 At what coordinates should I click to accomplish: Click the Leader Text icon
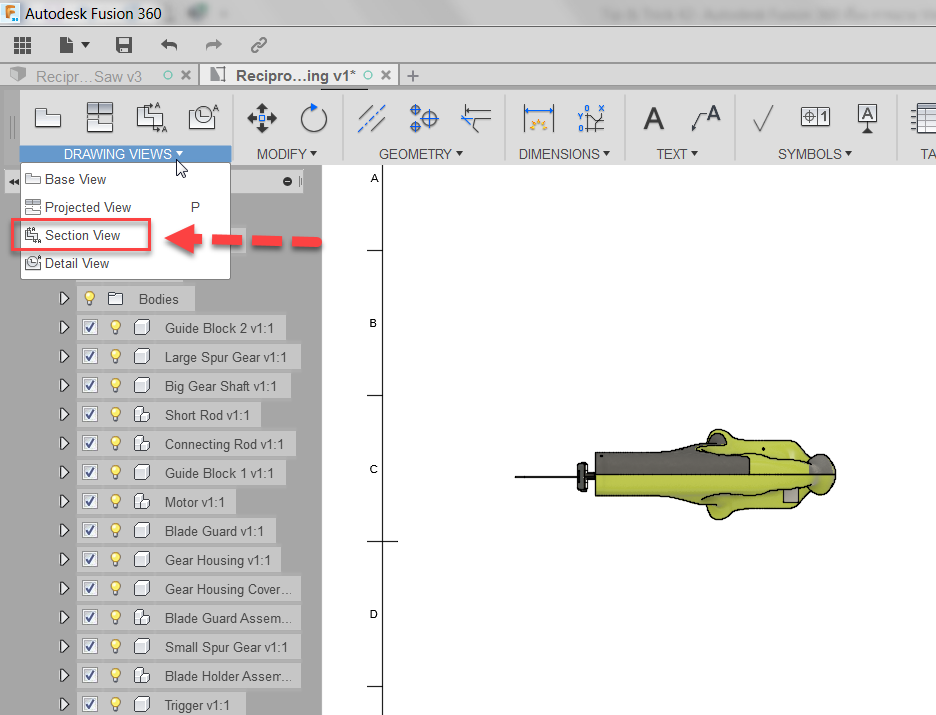coord(707,117)
